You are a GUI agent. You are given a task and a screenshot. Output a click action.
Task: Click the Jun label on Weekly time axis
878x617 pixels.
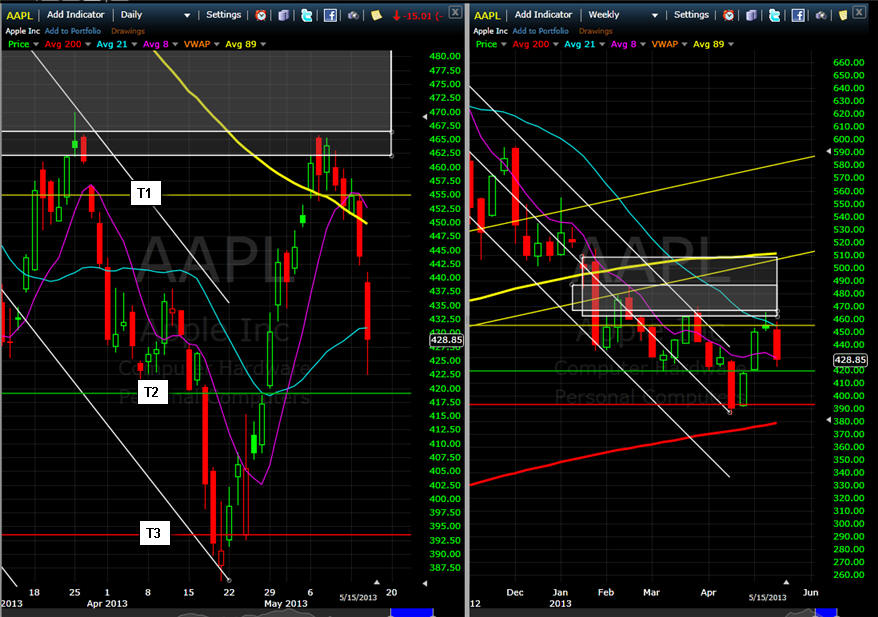tap(810, 592)
